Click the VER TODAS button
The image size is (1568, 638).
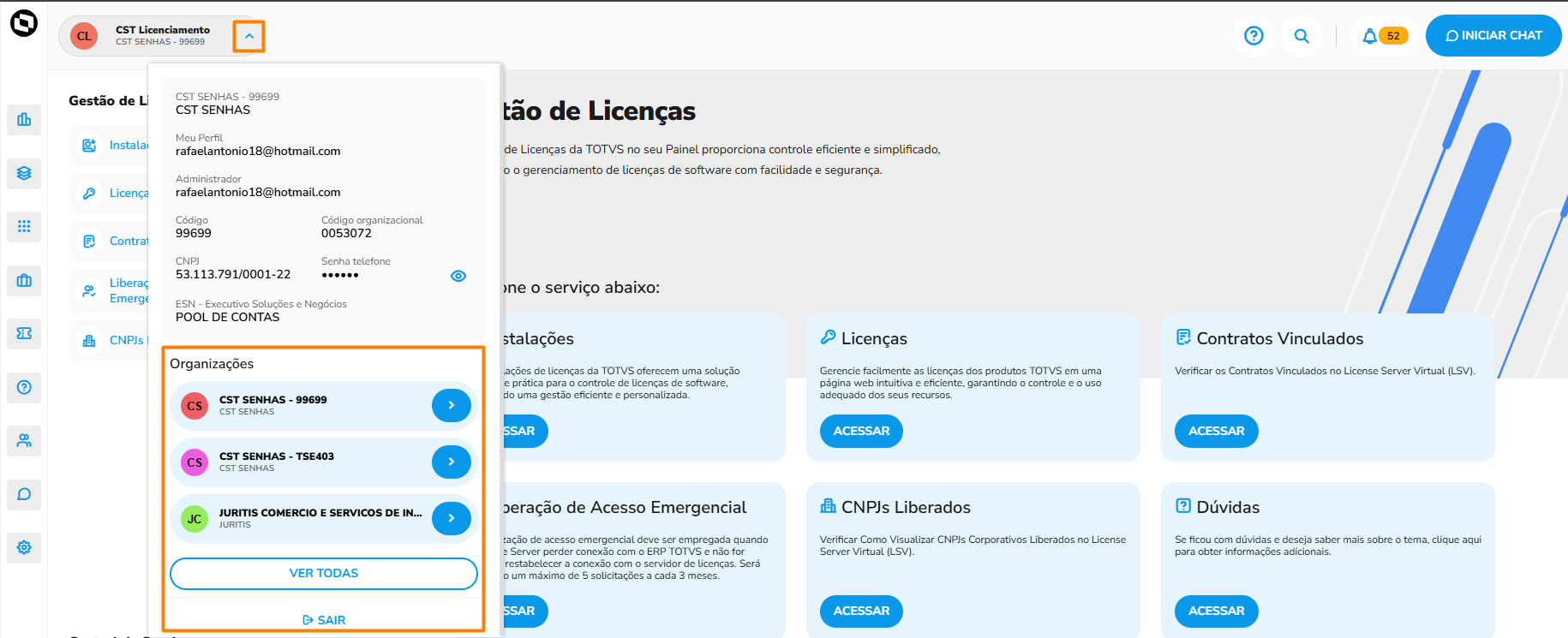[324, 574]
